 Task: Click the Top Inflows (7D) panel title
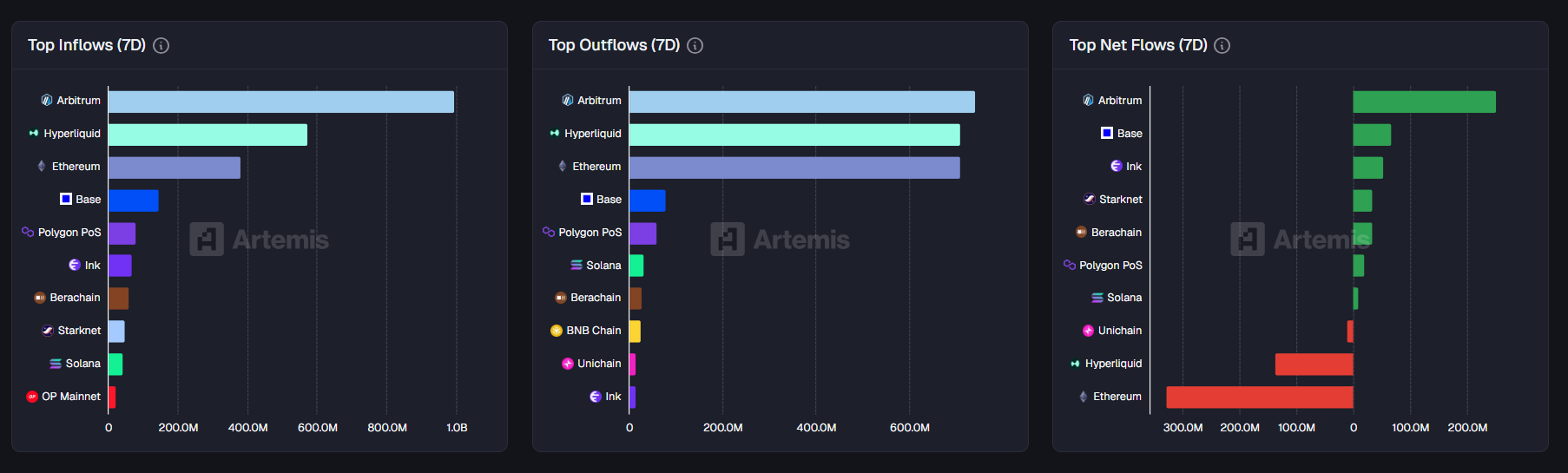(87, 45)
